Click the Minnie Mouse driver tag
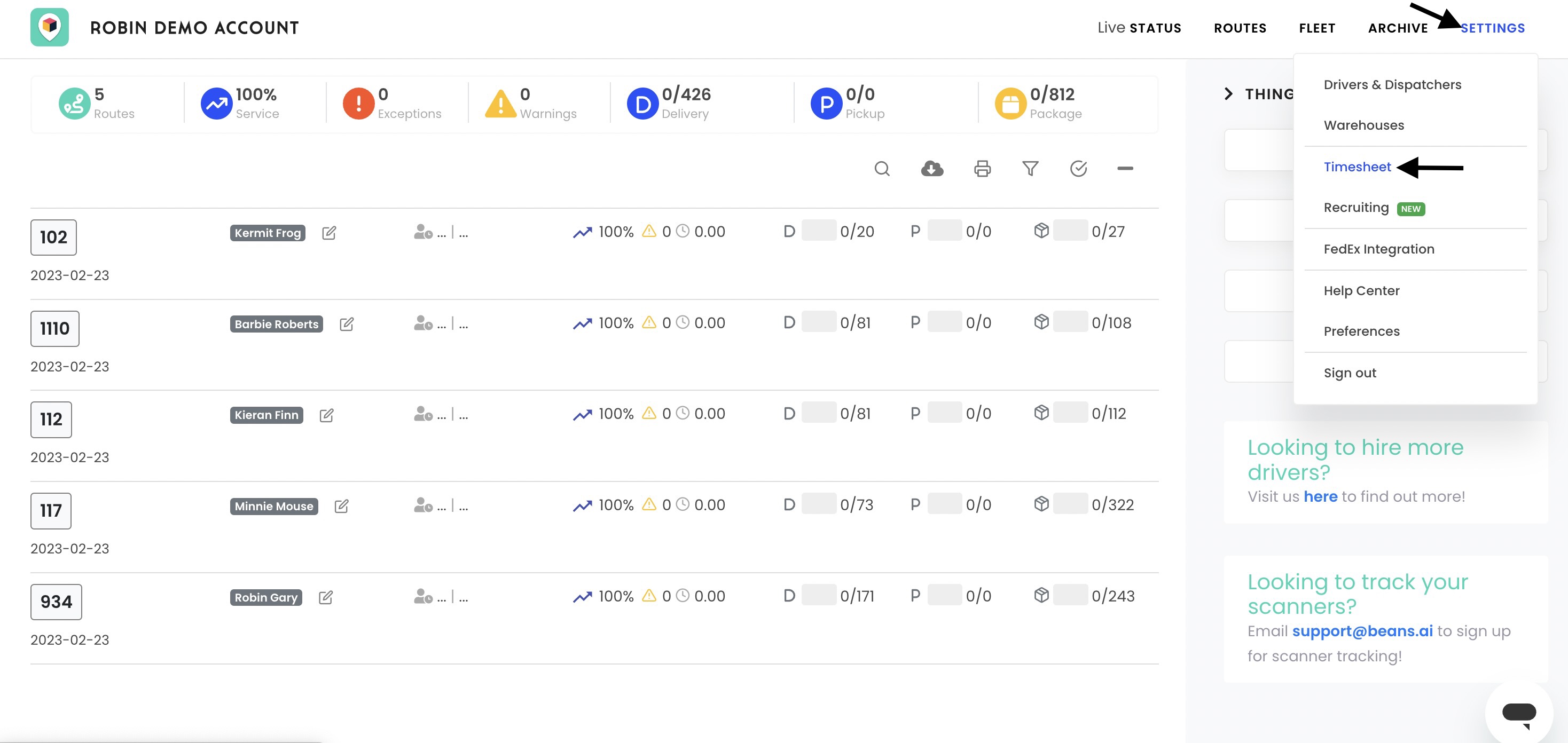This screenshot has width=1568, height=743. (x=274, y=505)
